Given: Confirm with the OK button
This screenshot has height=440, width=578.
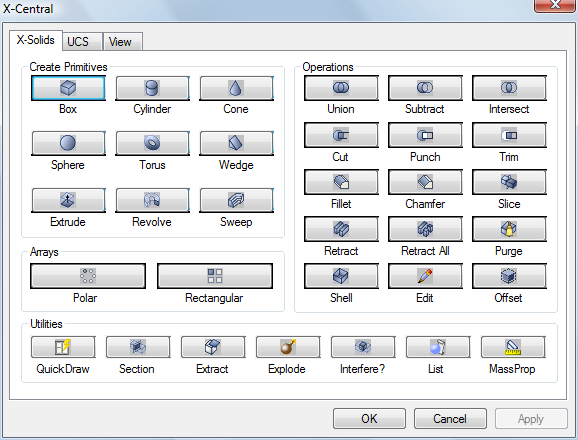Looking at the screenshot, I should 369,419.
